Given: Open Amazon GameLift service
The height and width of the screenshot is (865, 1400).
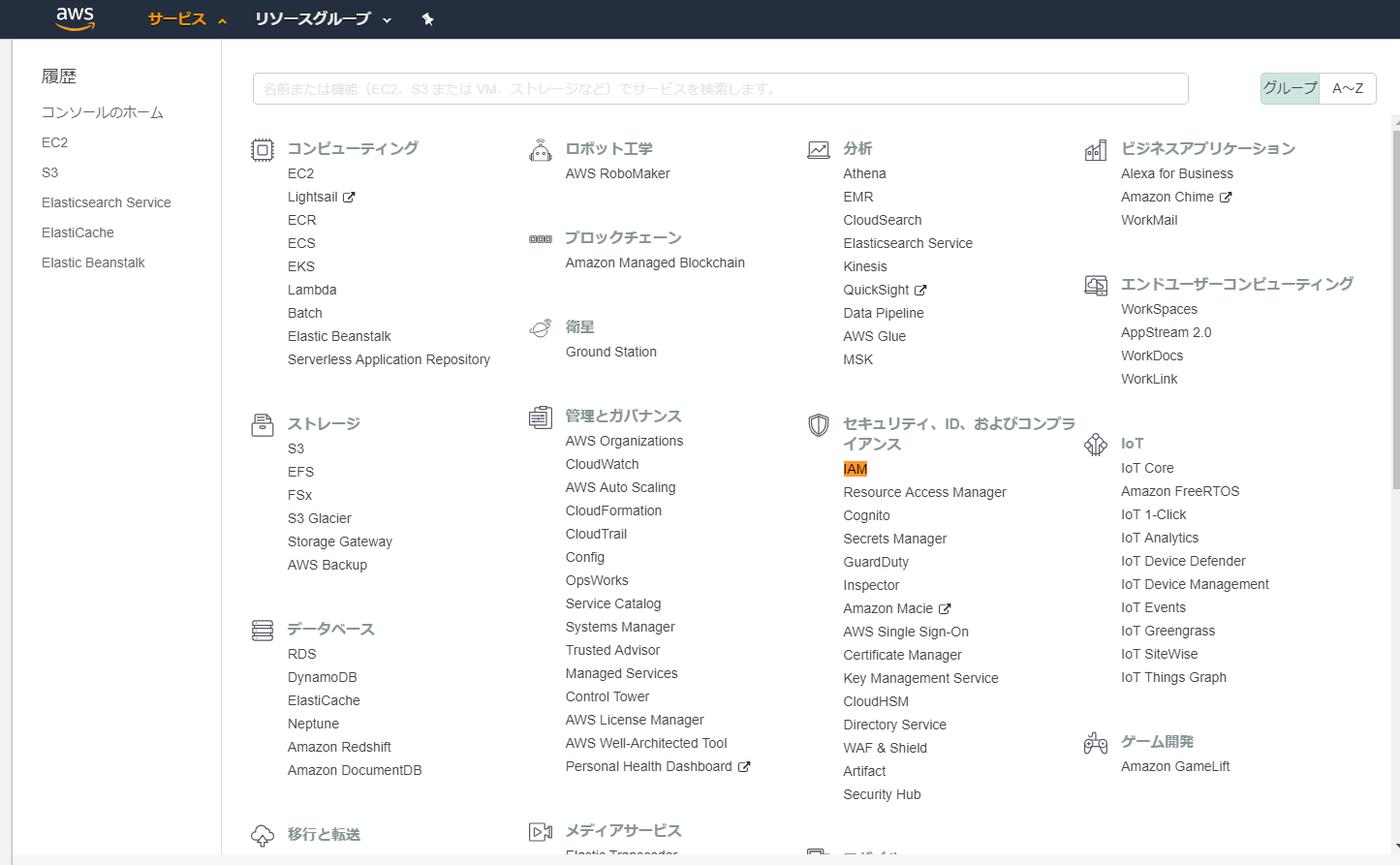Looking at the screenshot, I should pos(1175,766).
